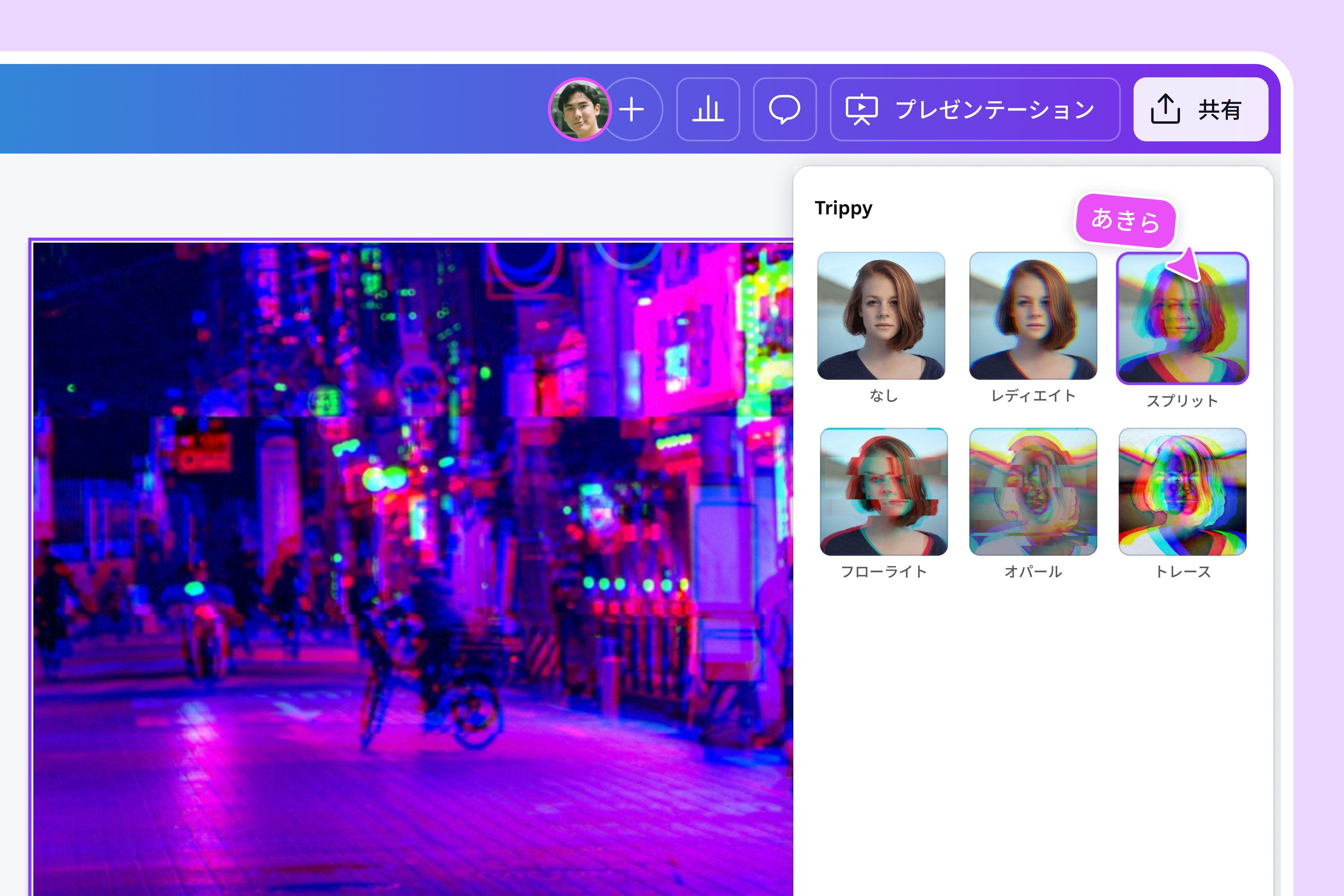This screenshot has width=1344, height=896.
Task: Click the オパール label text
Action: pos(1033,571)
